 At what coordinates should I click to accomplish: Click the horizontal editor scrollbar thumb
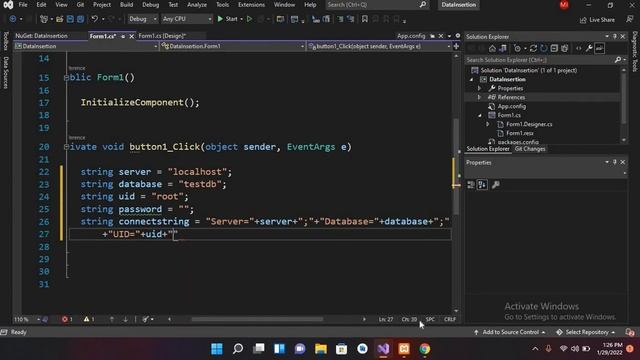tap(257, 319)
